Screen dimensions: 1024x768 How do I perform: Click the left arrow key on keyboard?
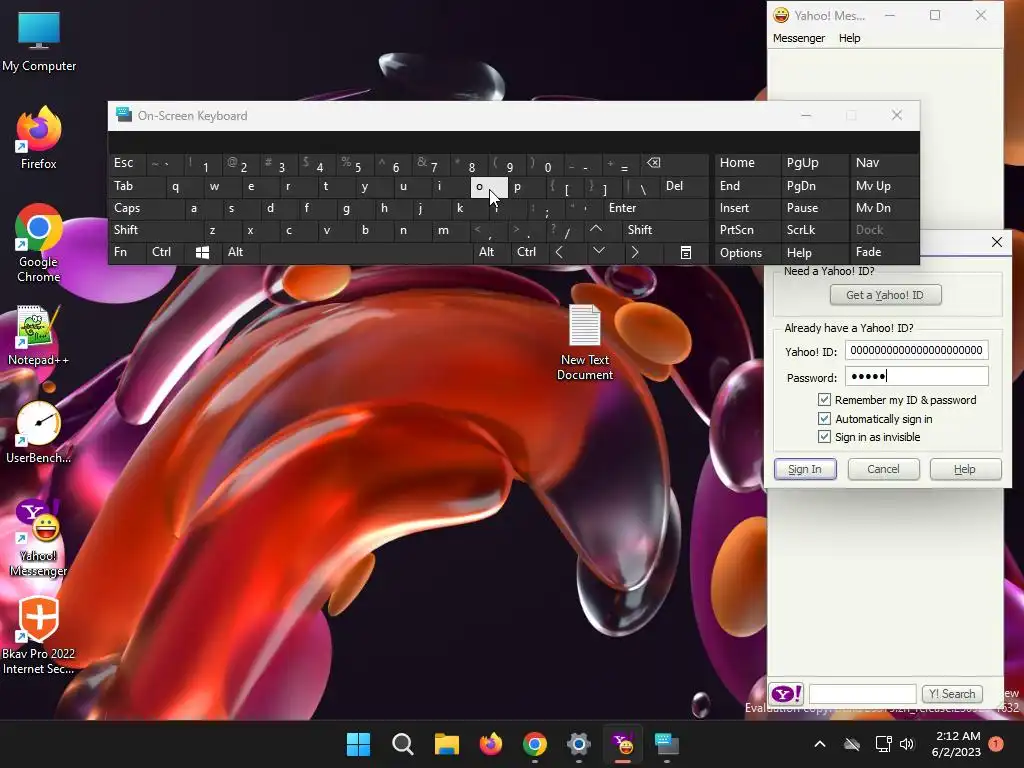(x=559, y=252)
